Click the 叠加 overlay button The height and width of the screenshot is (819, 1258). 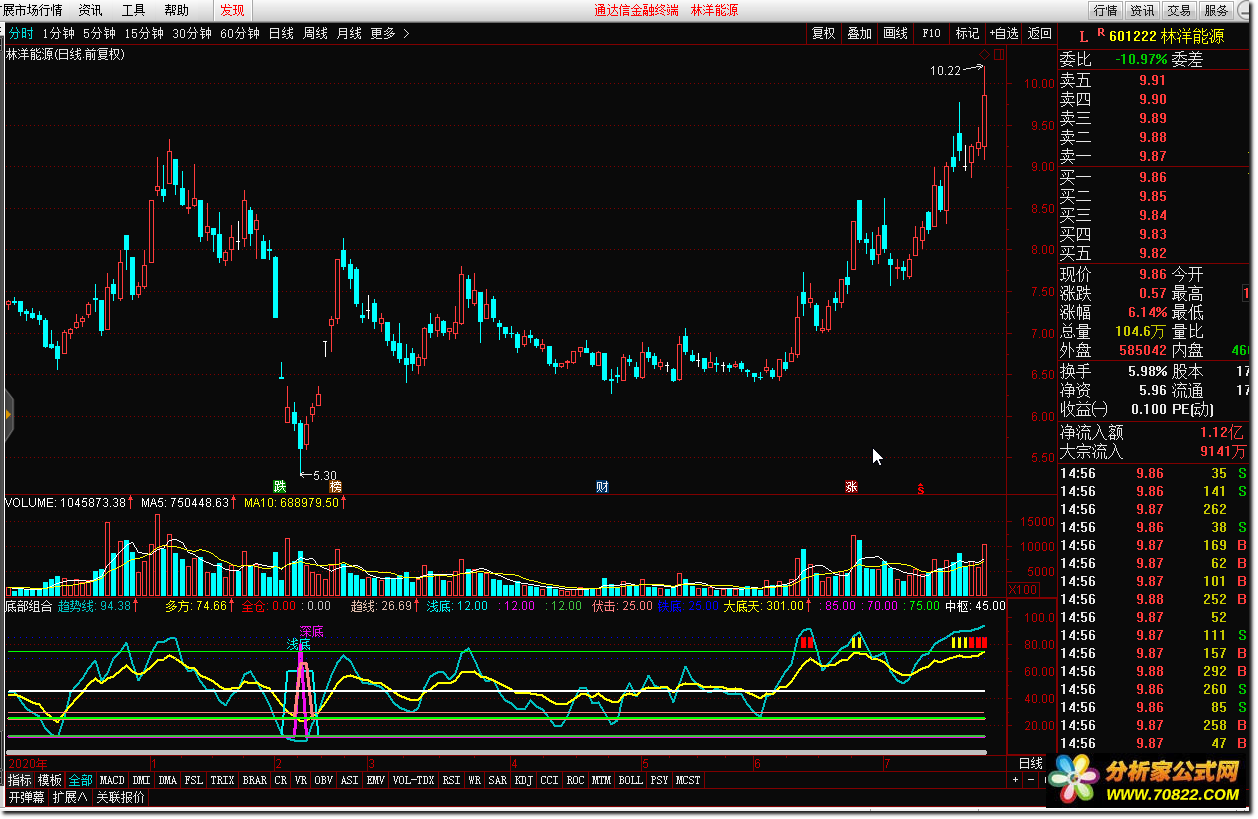pyautogui.click(x=860, y=33)
